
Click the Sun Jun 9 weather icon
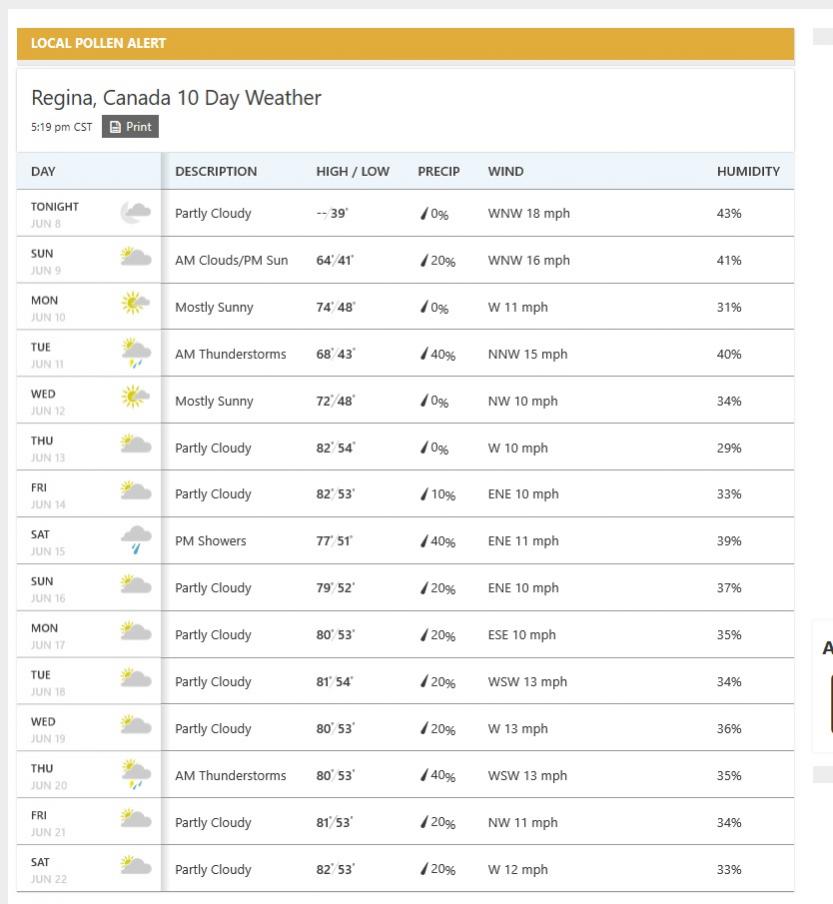click(x=135, y=260)
